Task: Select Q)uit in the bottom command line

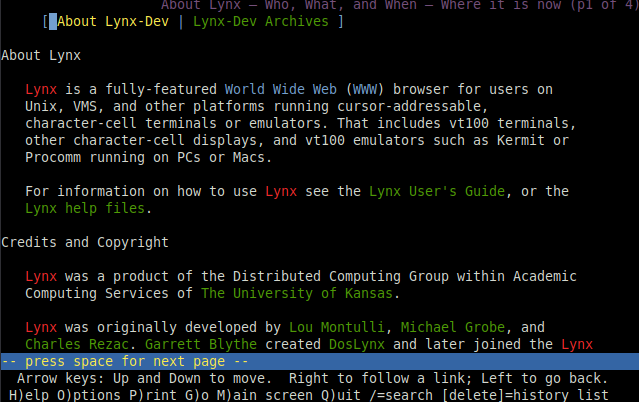Action: click(x=341, y=395)
